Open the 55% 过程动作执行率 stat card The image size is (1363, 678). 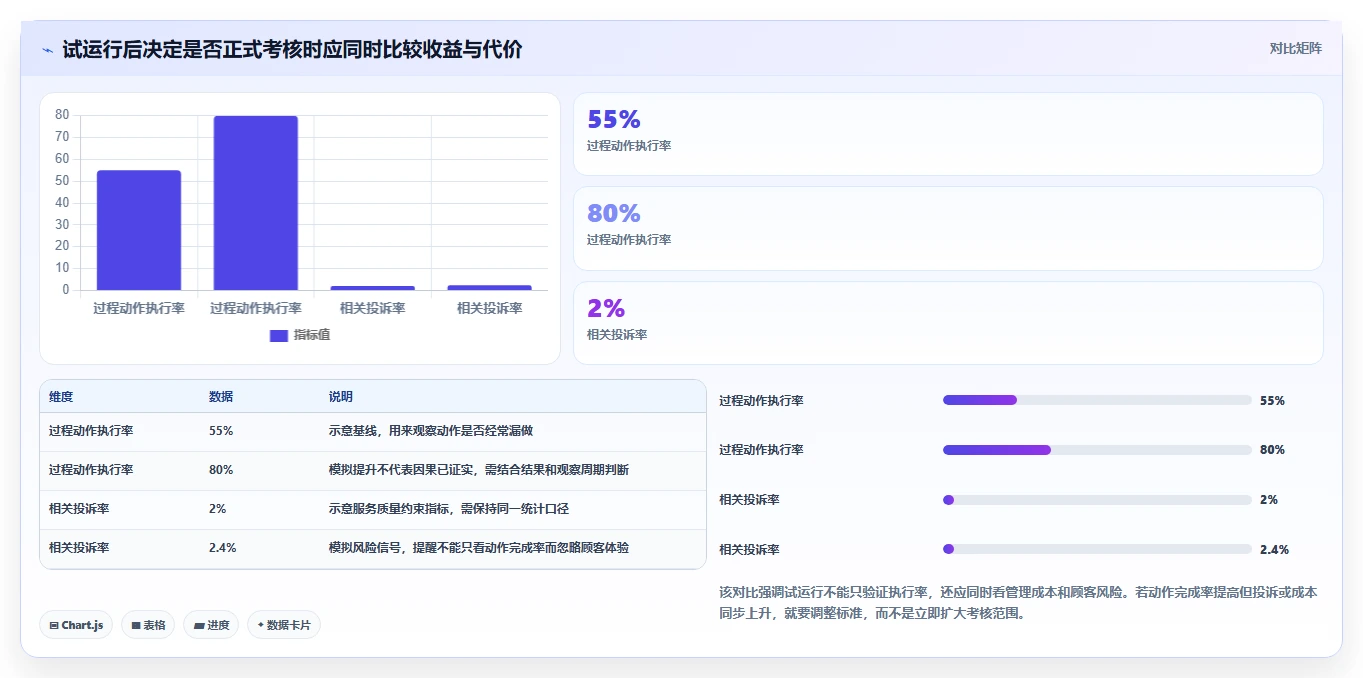coord(948,134)
